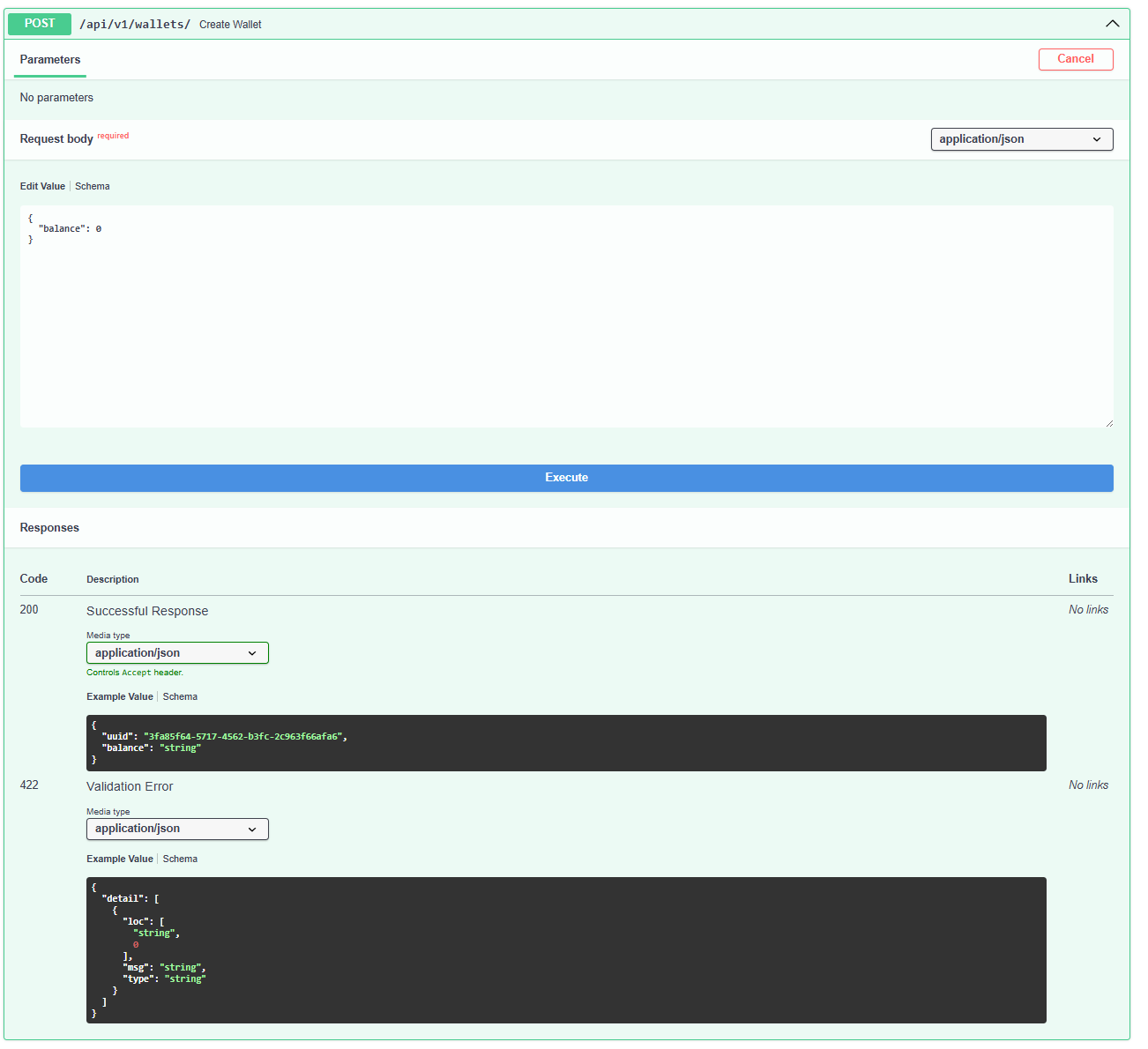Click inside the request body JSON editor
Screen dimensions: 1148x1049
click(566, 316)
